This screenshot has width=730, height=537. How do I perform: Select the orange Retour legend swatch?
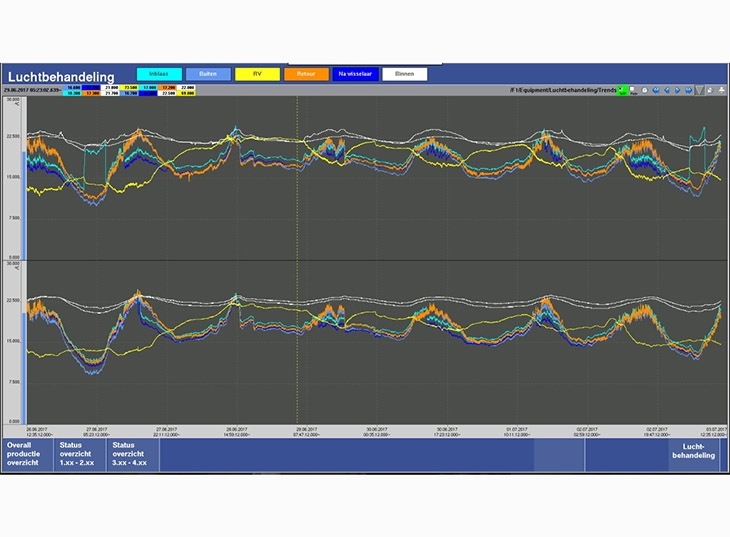306,74
